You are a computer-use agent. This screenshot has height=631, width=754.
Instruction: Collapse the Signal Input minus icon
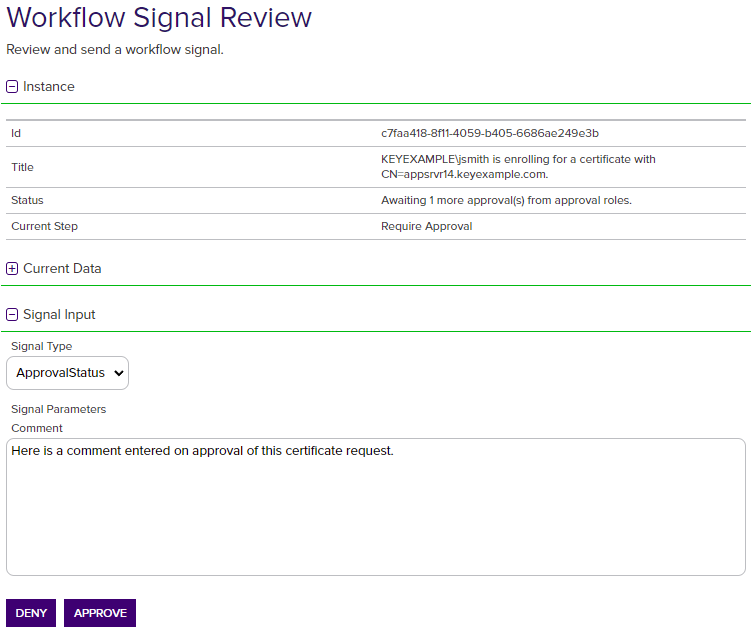(12, 315)
